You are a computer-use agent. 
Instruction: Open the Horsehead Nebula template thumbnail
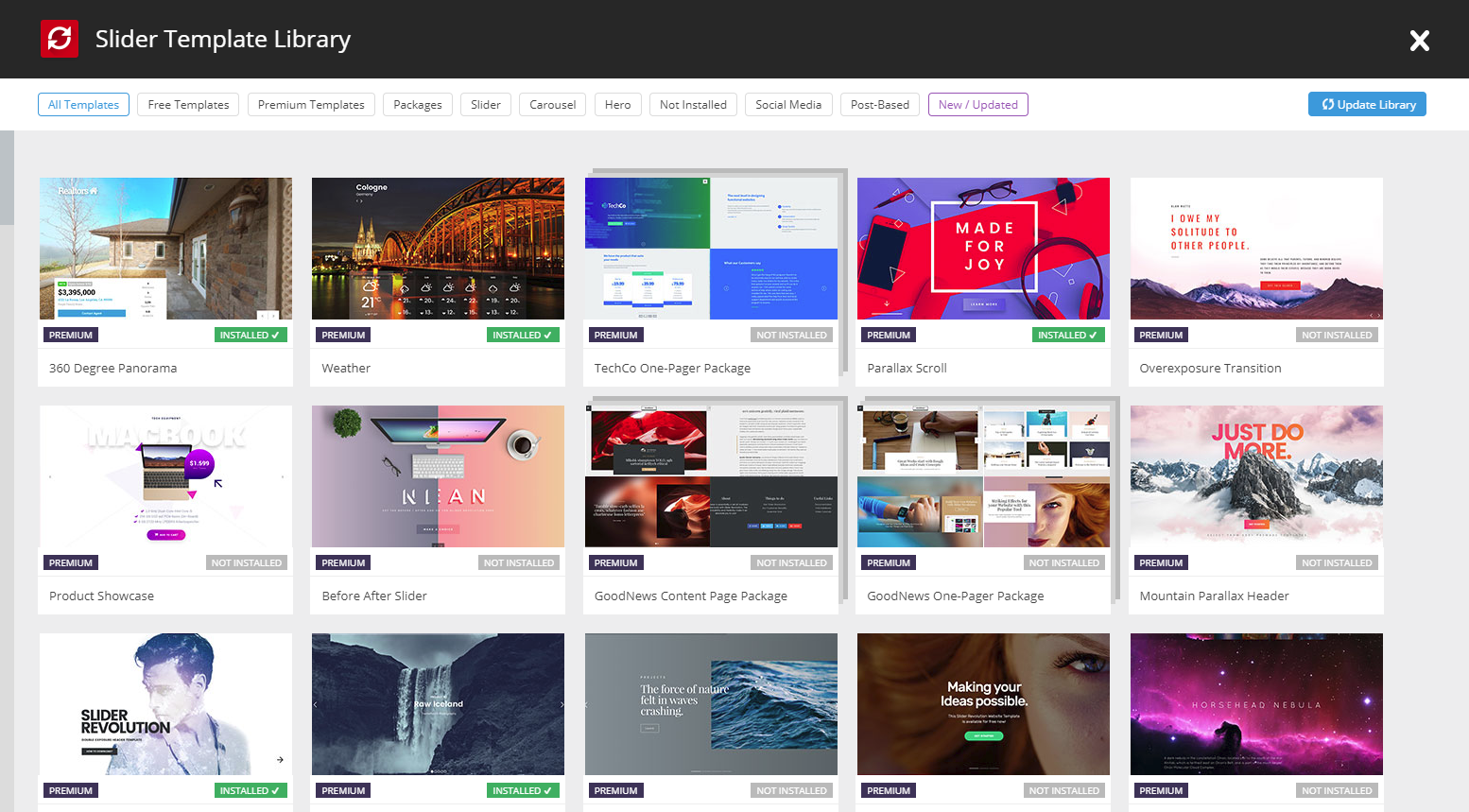[x=1256, y=704]
